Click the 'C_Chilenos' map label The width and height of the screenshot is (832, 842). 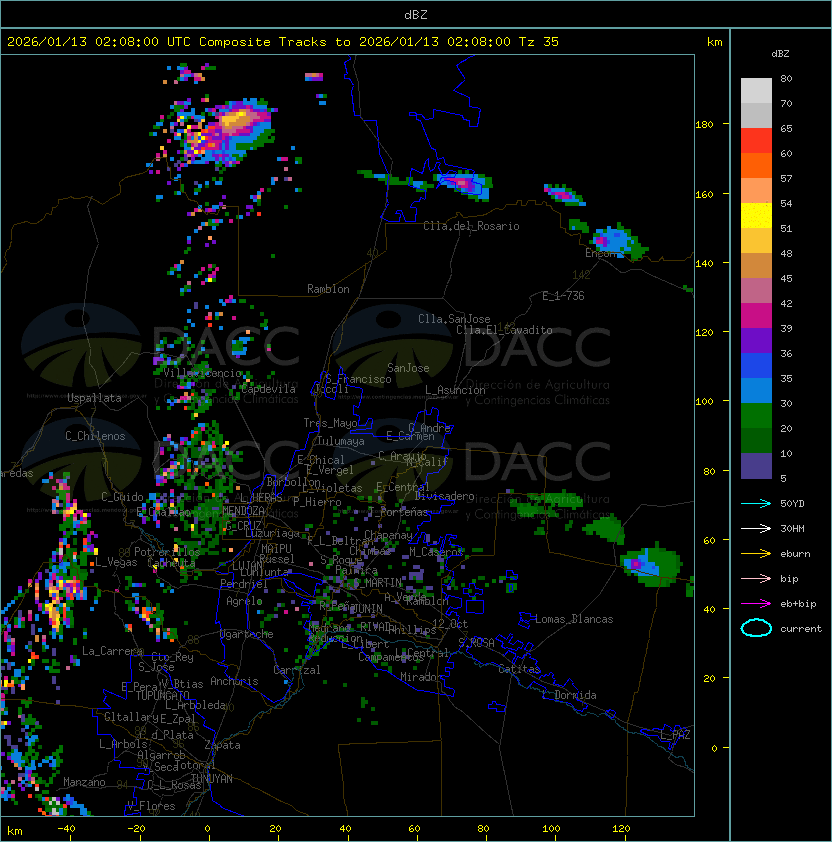coord(95,436)
